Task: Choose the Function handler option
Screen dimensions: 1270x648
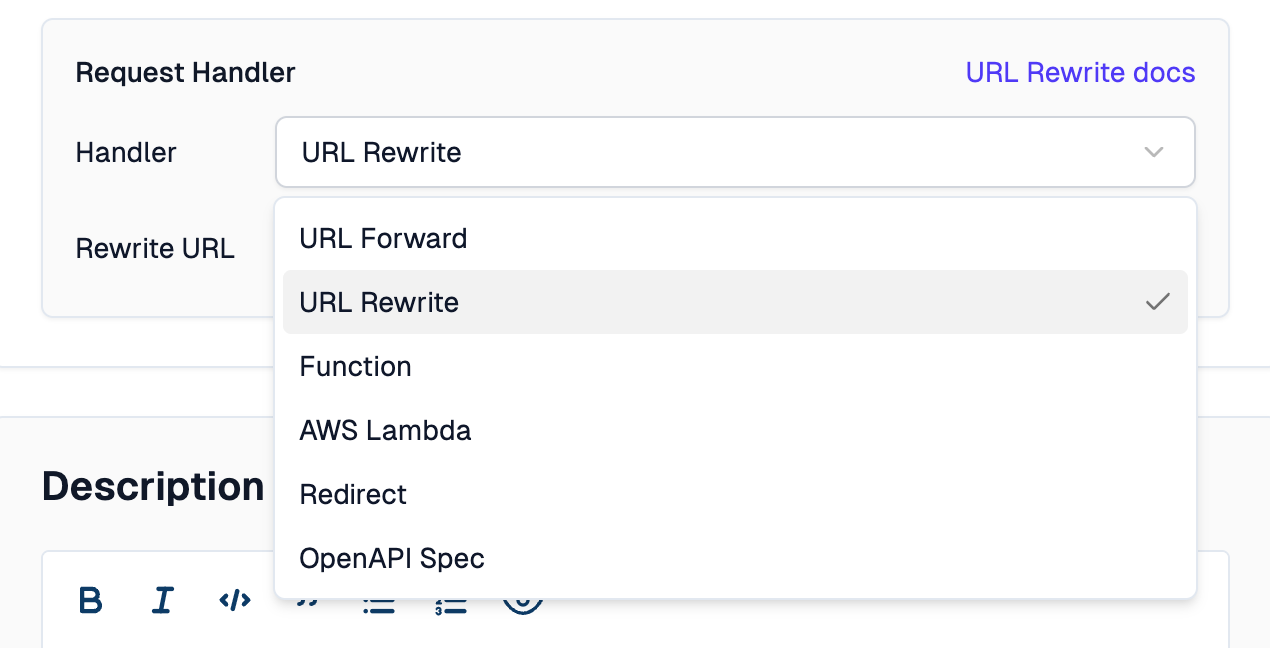Action: 355,366
